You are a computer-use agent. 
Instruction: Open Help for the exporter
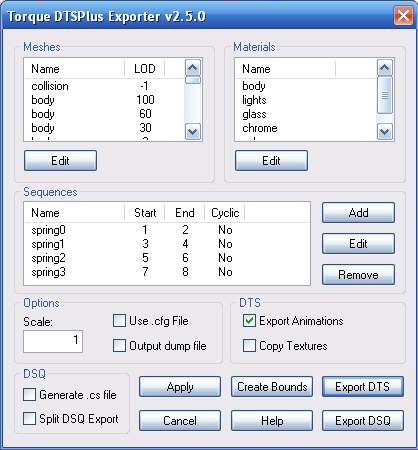click(272, 421)
